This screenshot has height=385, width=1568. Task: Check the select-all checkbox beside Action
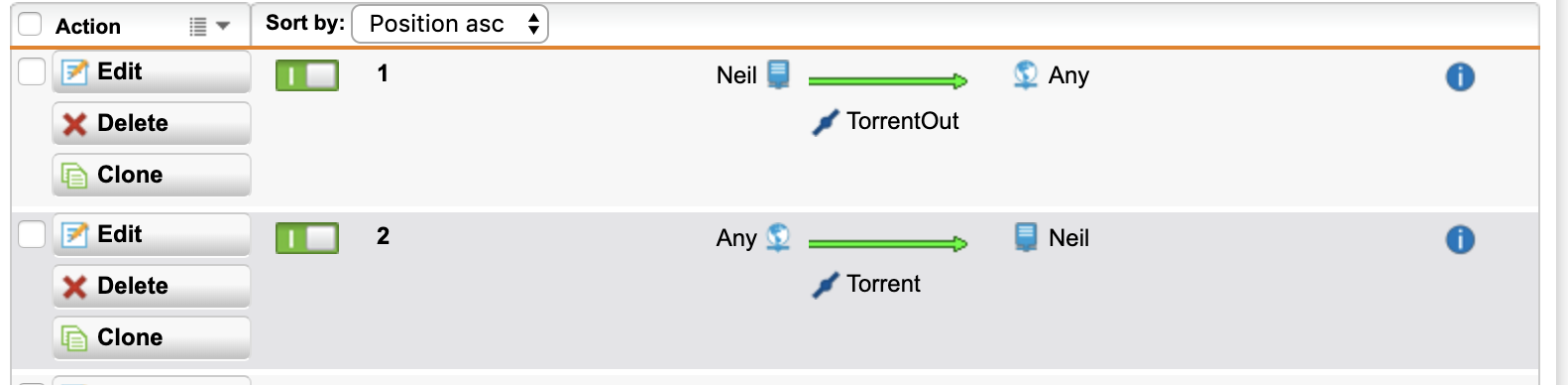tap(31, 24)
